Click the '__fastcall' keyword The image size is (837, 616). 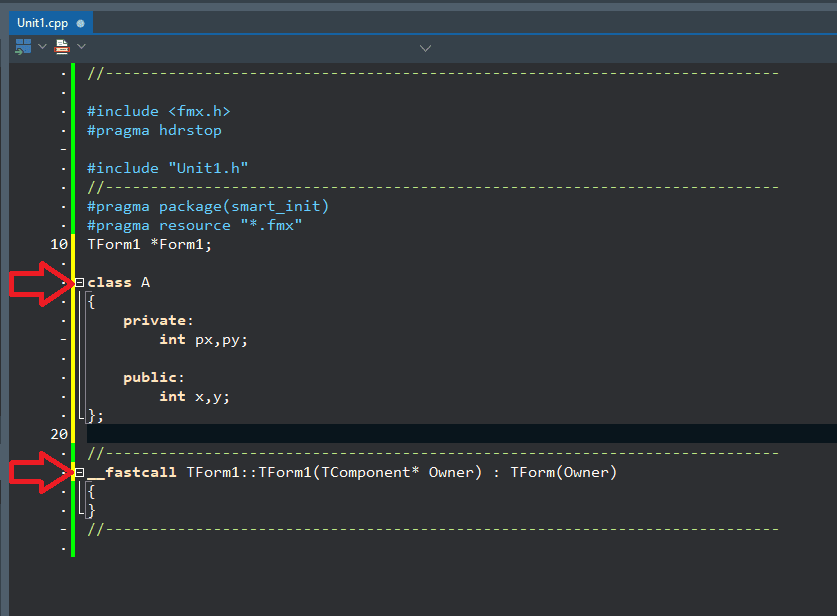[x=132, y=472]
